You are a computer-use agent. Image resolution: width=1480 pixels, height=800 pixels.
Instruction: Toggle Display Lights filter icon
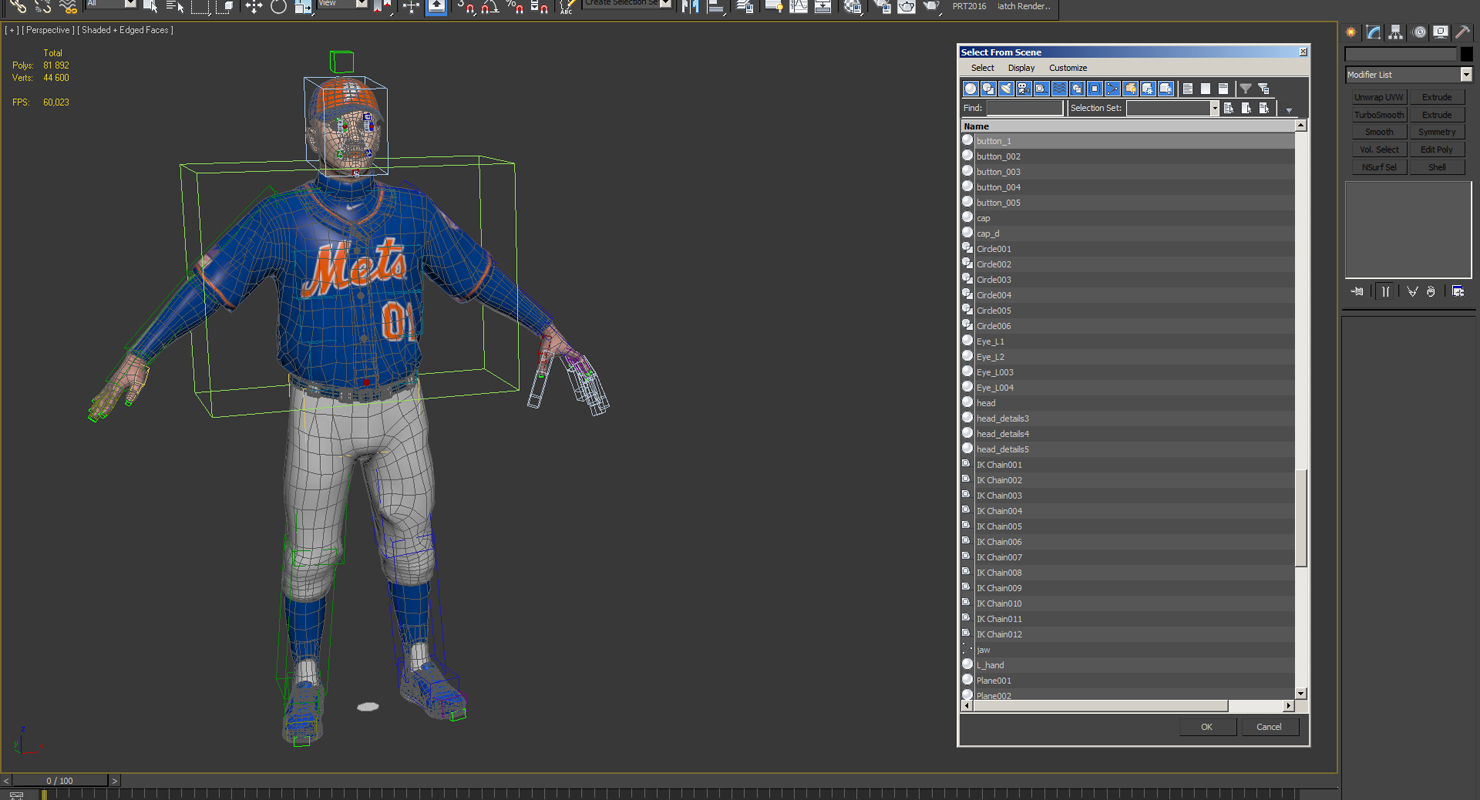tap(1006, 89)
